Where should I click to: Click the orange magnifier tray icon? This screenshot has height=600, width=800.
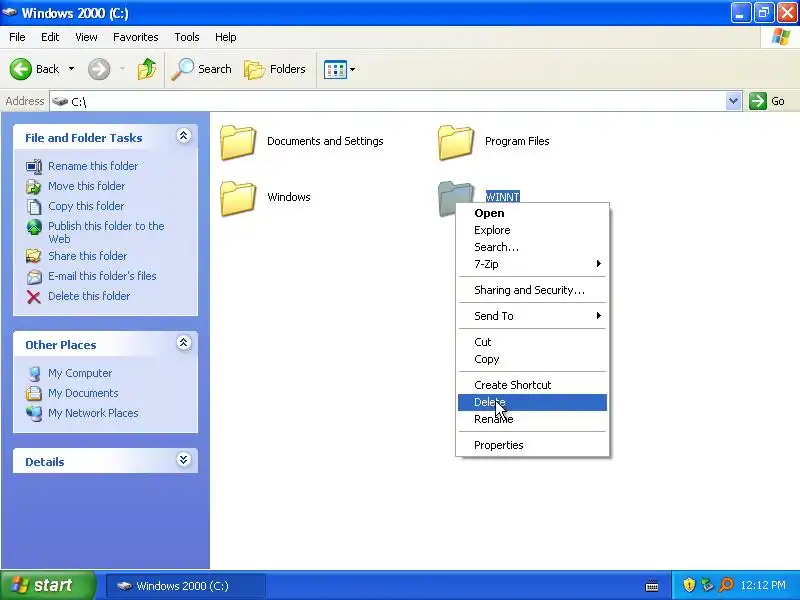click(726, 585)
